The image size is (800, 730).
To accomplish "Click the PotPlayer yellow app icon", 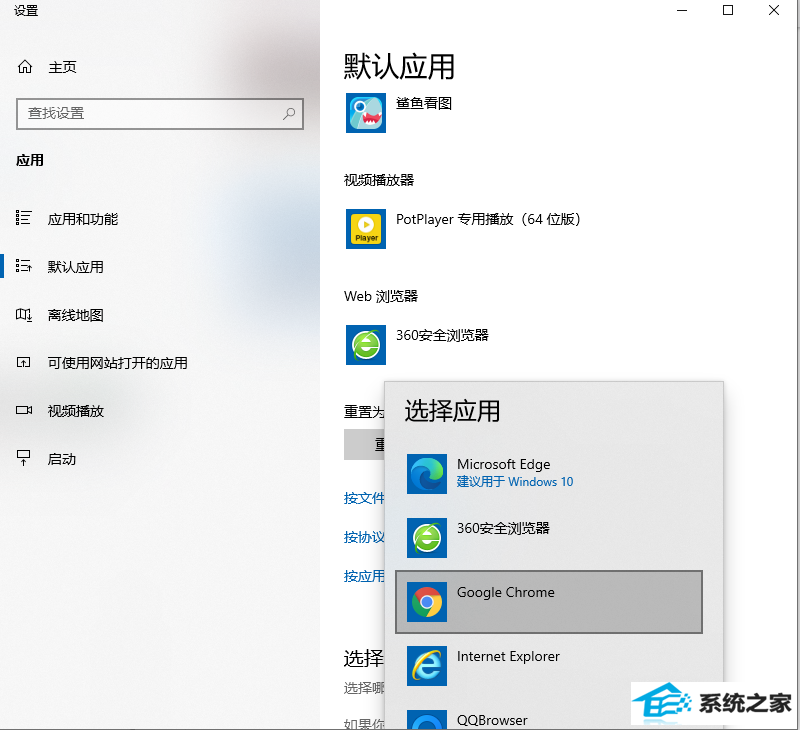I will pyautogui.click(x=366, y=229).
